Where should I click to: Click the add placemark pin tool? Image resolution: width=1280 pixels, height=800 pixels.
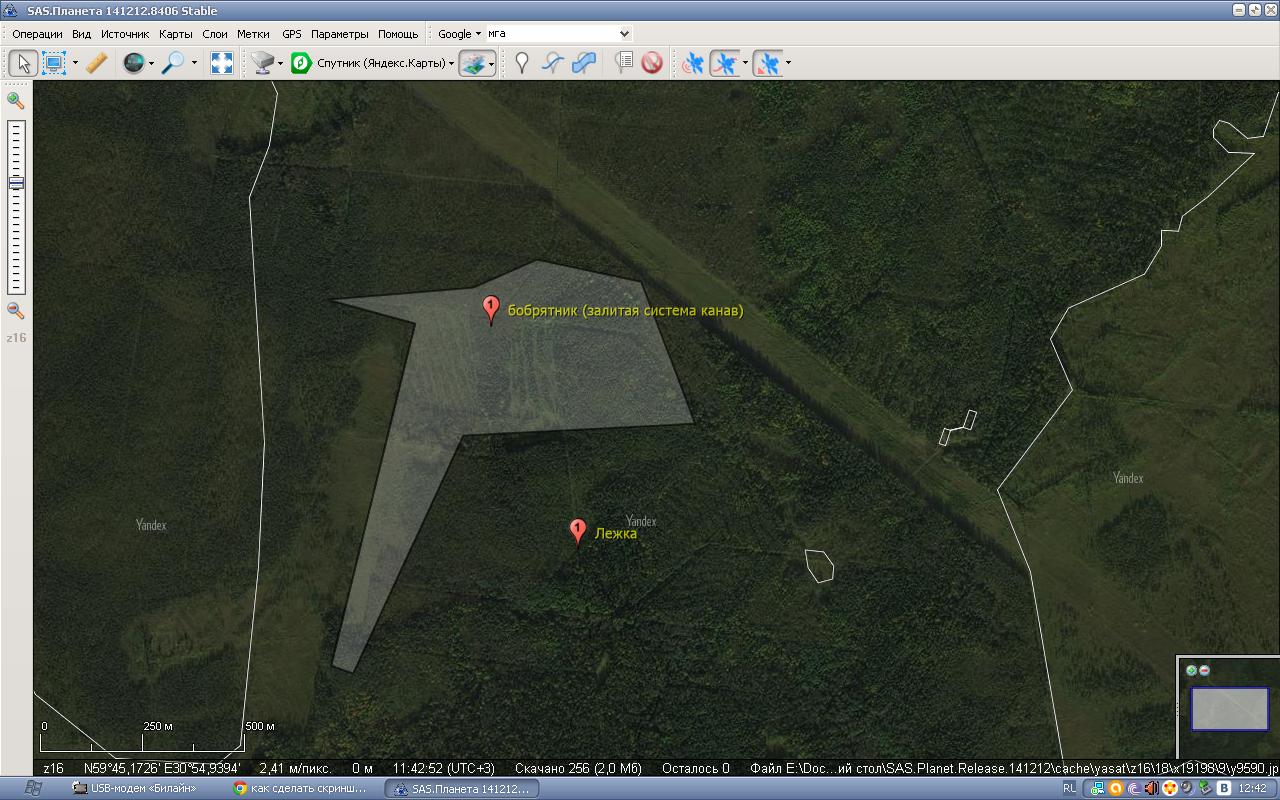coord(521,63)
